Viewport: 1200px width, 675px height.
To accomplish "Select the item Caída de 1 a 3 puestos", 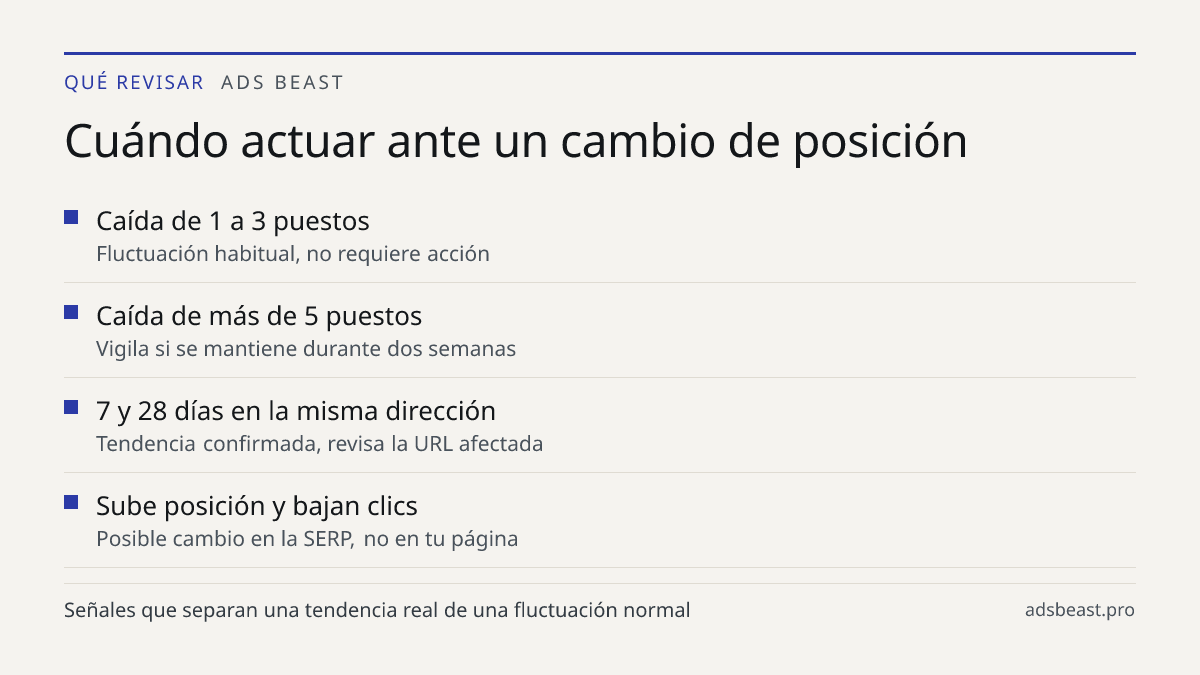I will (233, 221).
